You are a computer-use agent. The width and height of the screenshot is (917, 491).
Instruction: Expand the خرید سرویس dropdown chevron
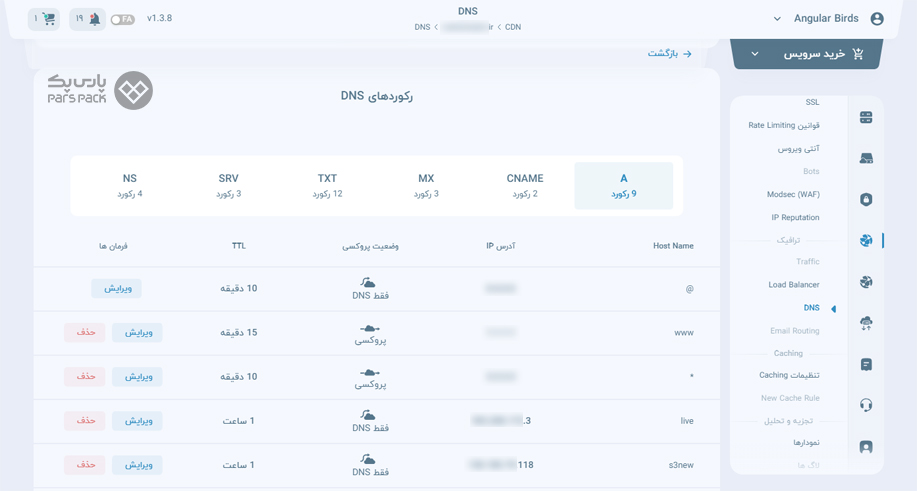click(755, 54)
